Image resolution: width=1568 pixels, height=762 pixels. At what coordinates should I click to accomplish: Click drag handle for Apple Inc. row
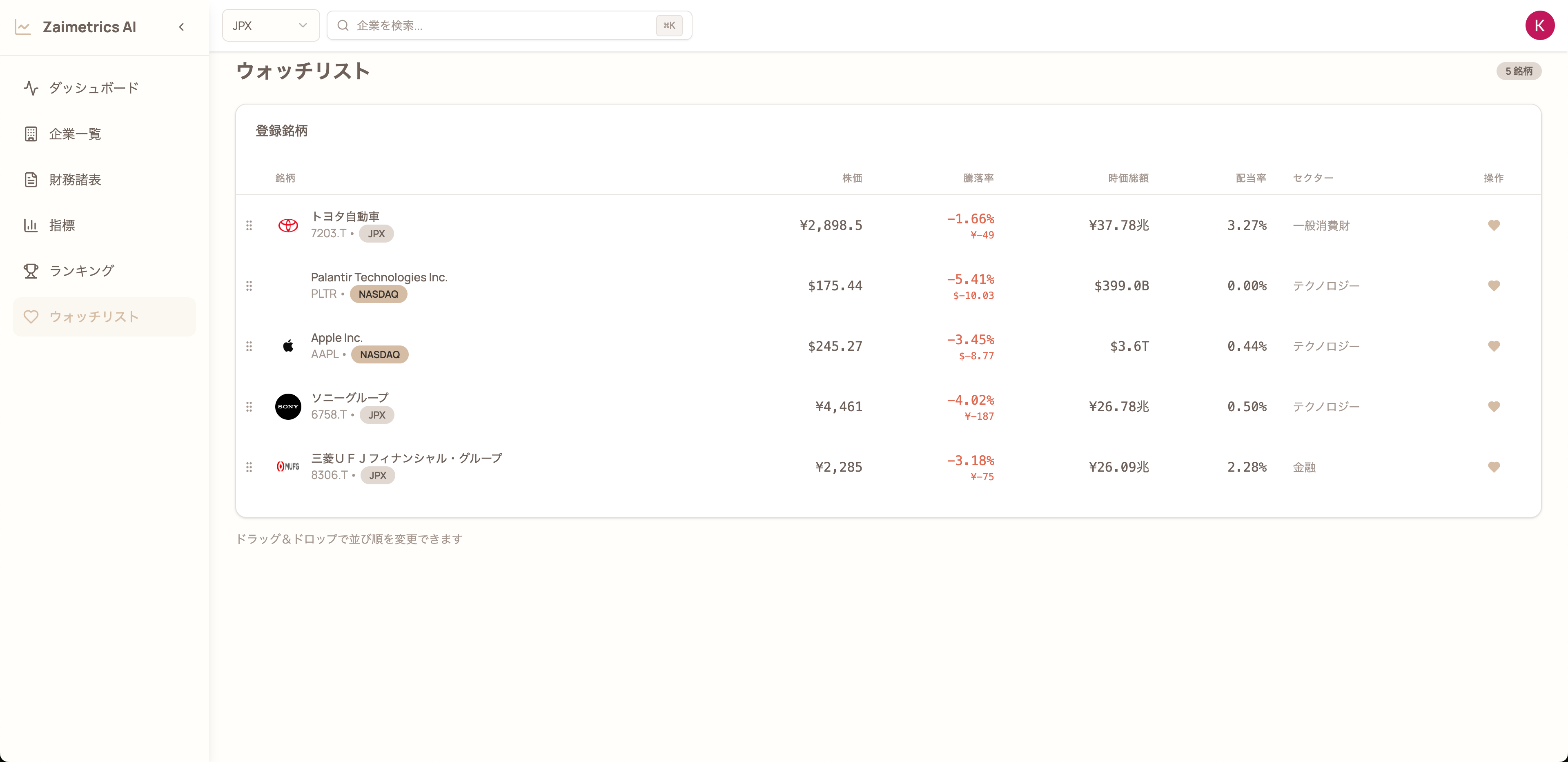(249, 346)
